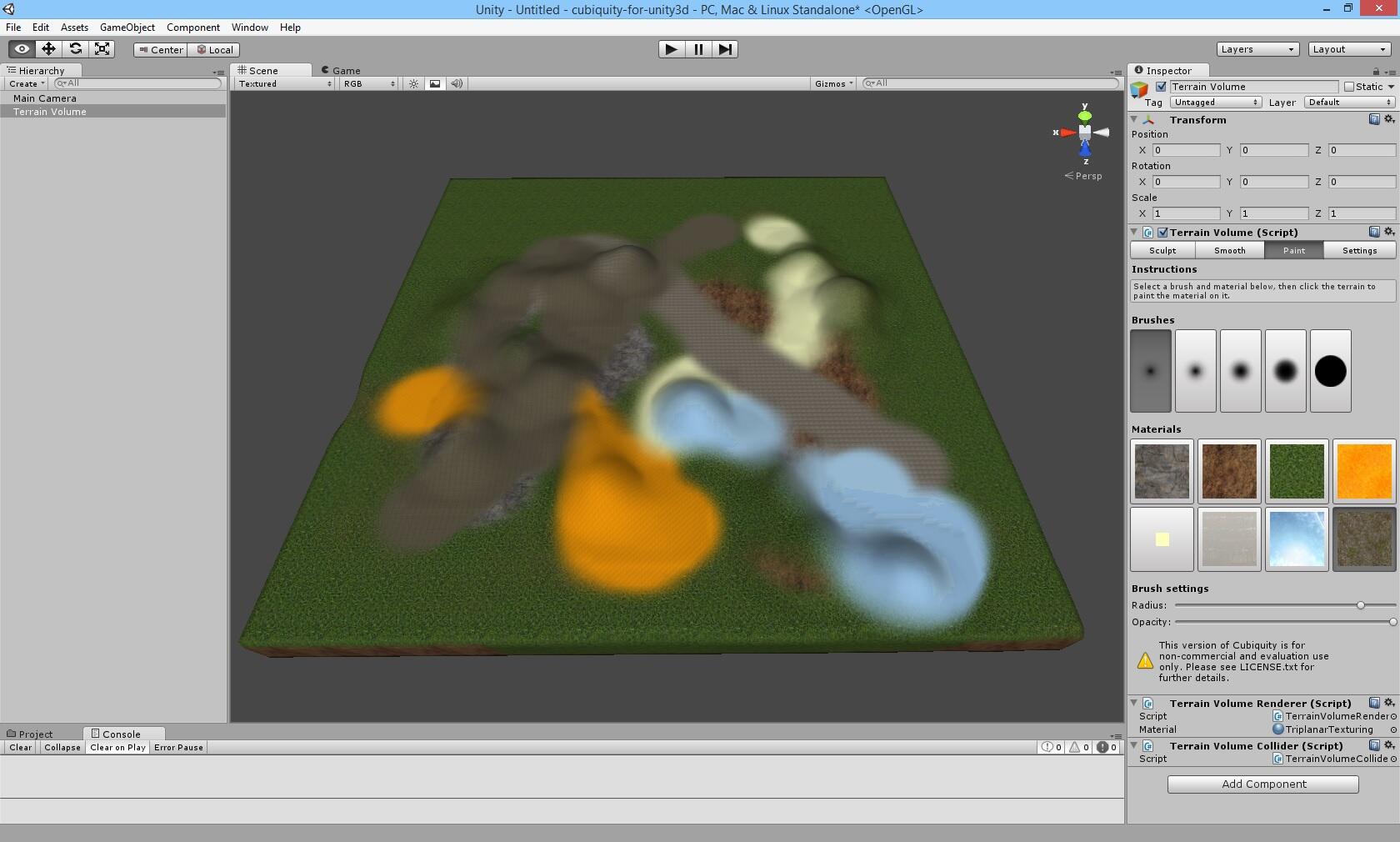The height and width of the screenshot is (842, 1400).
Task: Choose the blue ice material
Action: tap(1297, 539)
